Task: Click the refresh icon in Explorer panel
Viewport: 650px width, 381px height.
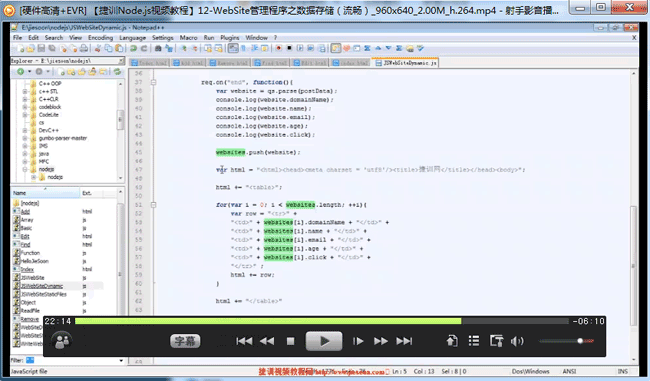Action: pos(118,72)
